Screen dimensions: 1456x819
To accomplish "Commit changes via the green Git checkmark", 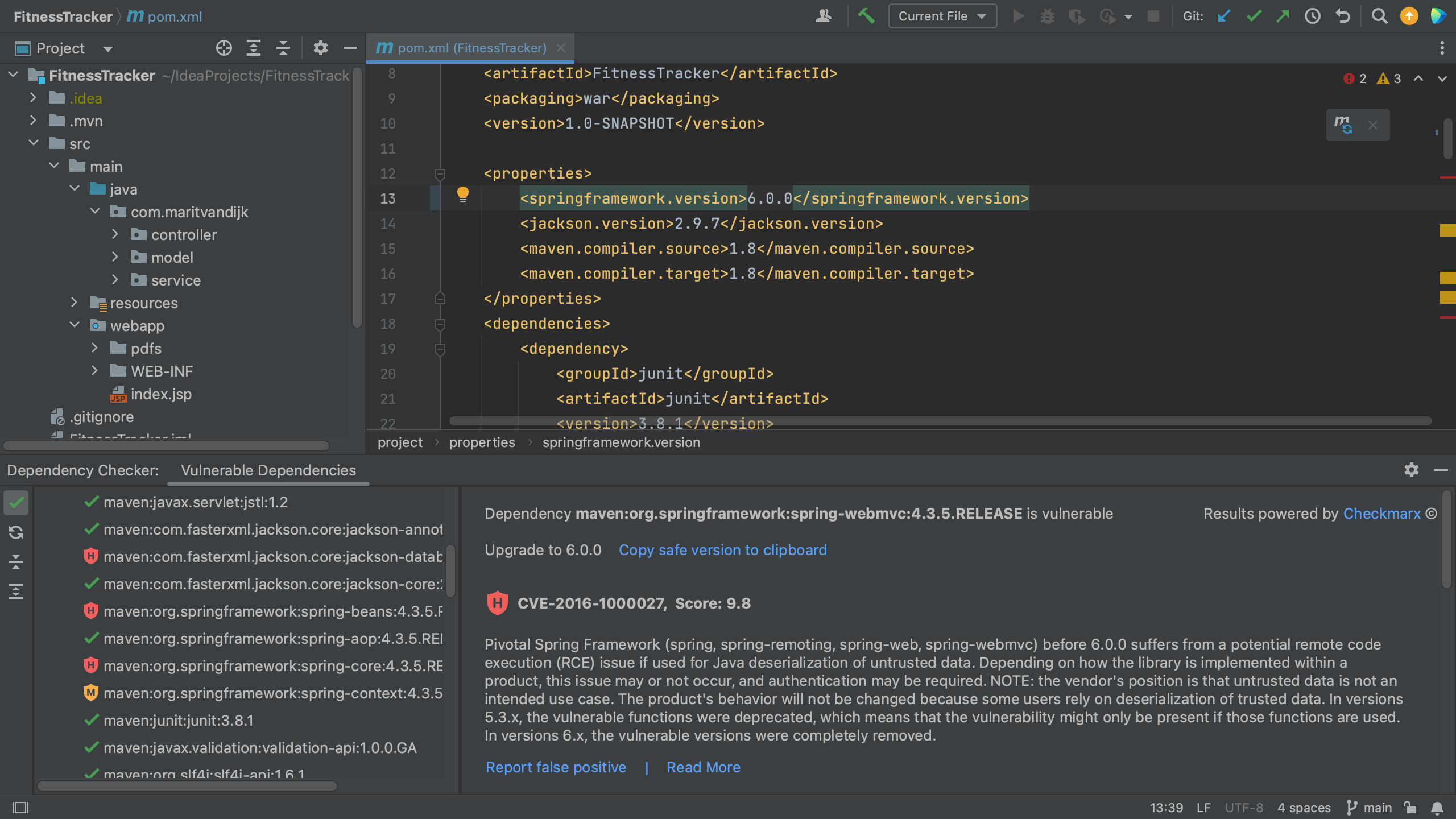I will point(1254,16).
